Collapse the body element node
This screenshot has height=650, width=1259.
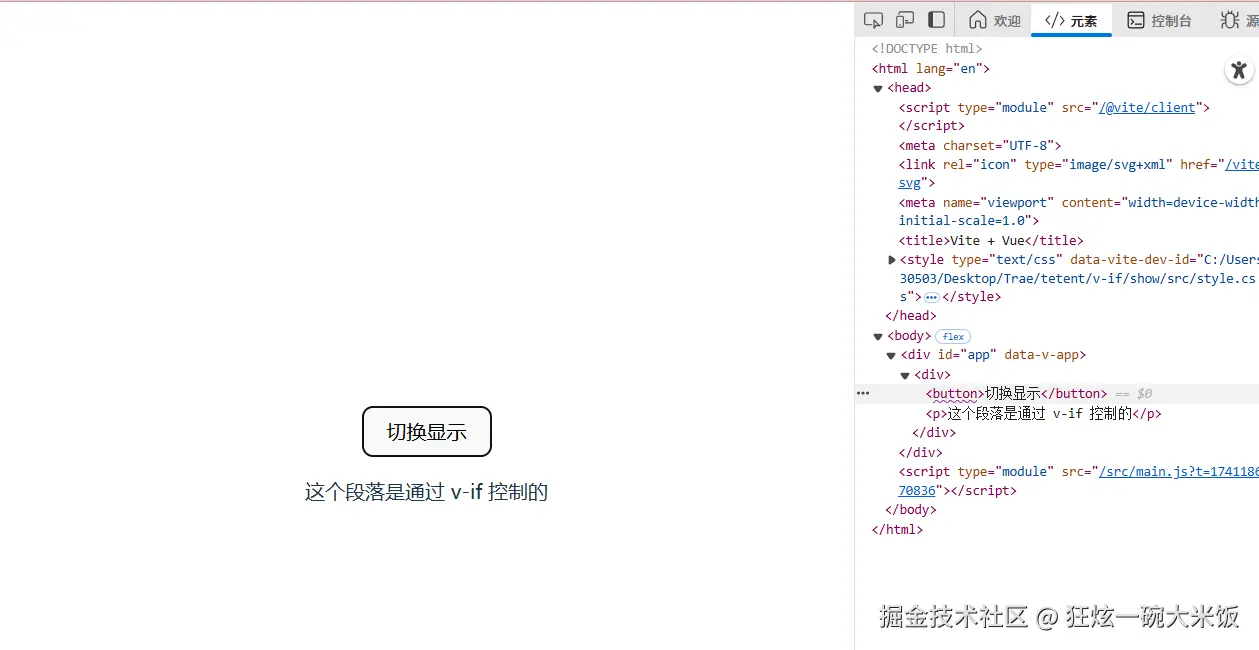877,336
